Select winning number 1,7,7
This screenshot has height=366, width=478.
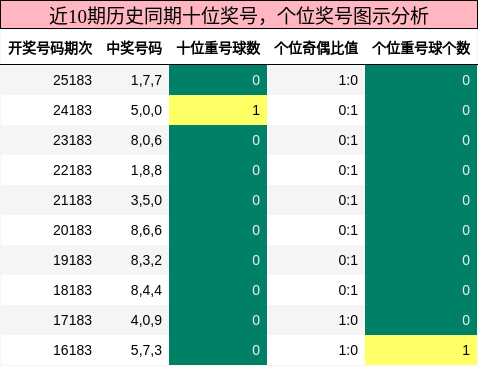(x=146, y=80)
